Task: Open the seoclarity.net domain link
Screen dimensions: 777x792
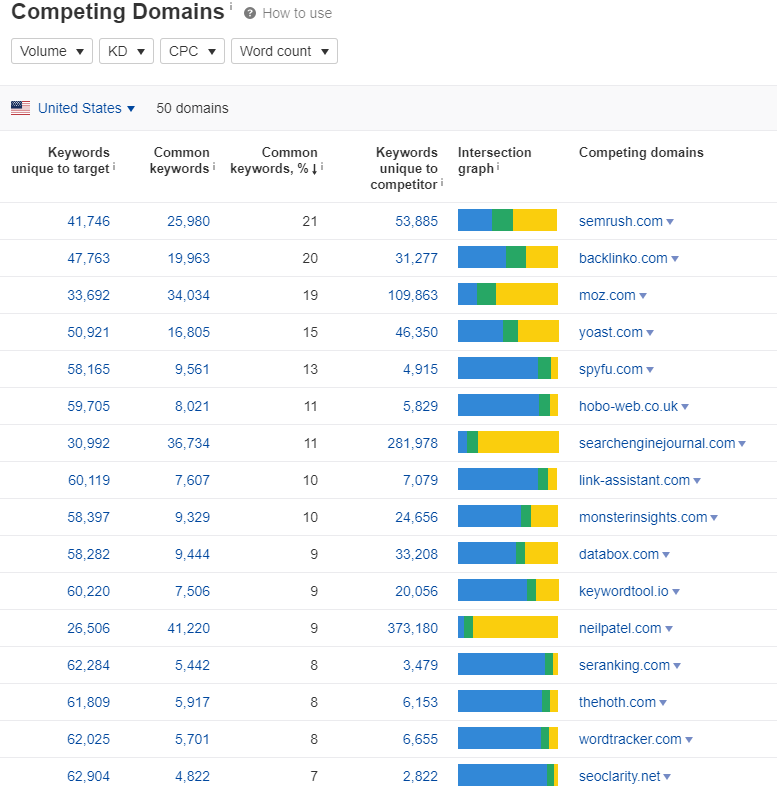Action: coord(619,776)
